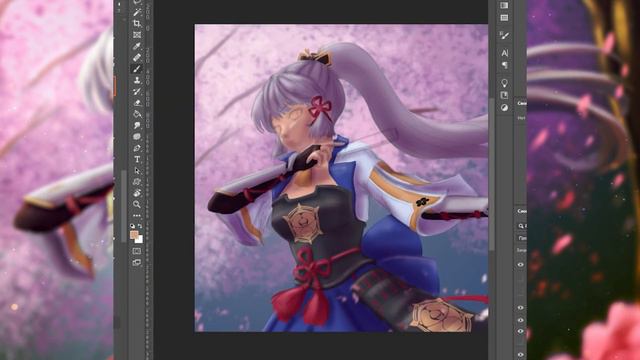This screenshot has height=360, width=640.
Task: Select the Eraser tool
Action: [137, 103]
